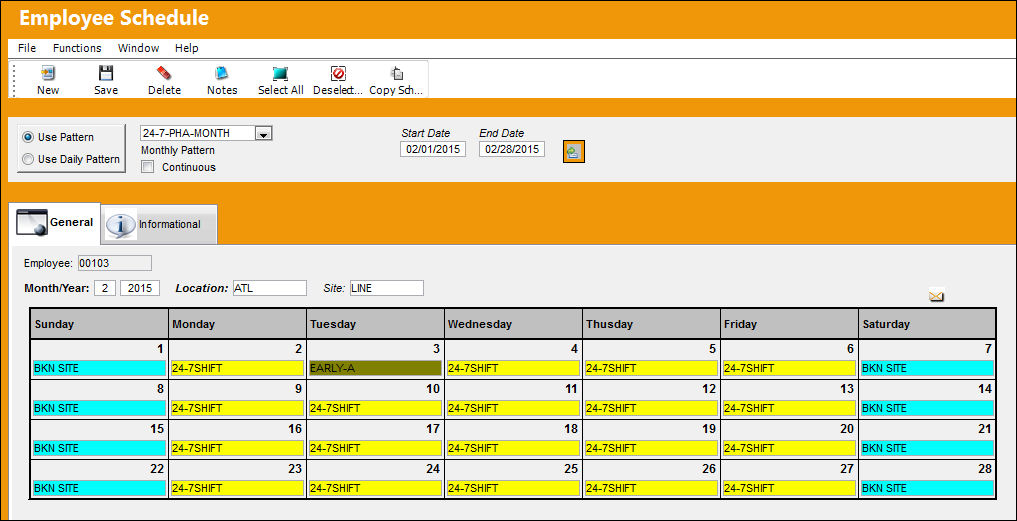Open the 24-7-PHA-MONTH pattern dropdown
This screenshot has width=1017, height=521.
pyautogui.click(x=263, y=134)
